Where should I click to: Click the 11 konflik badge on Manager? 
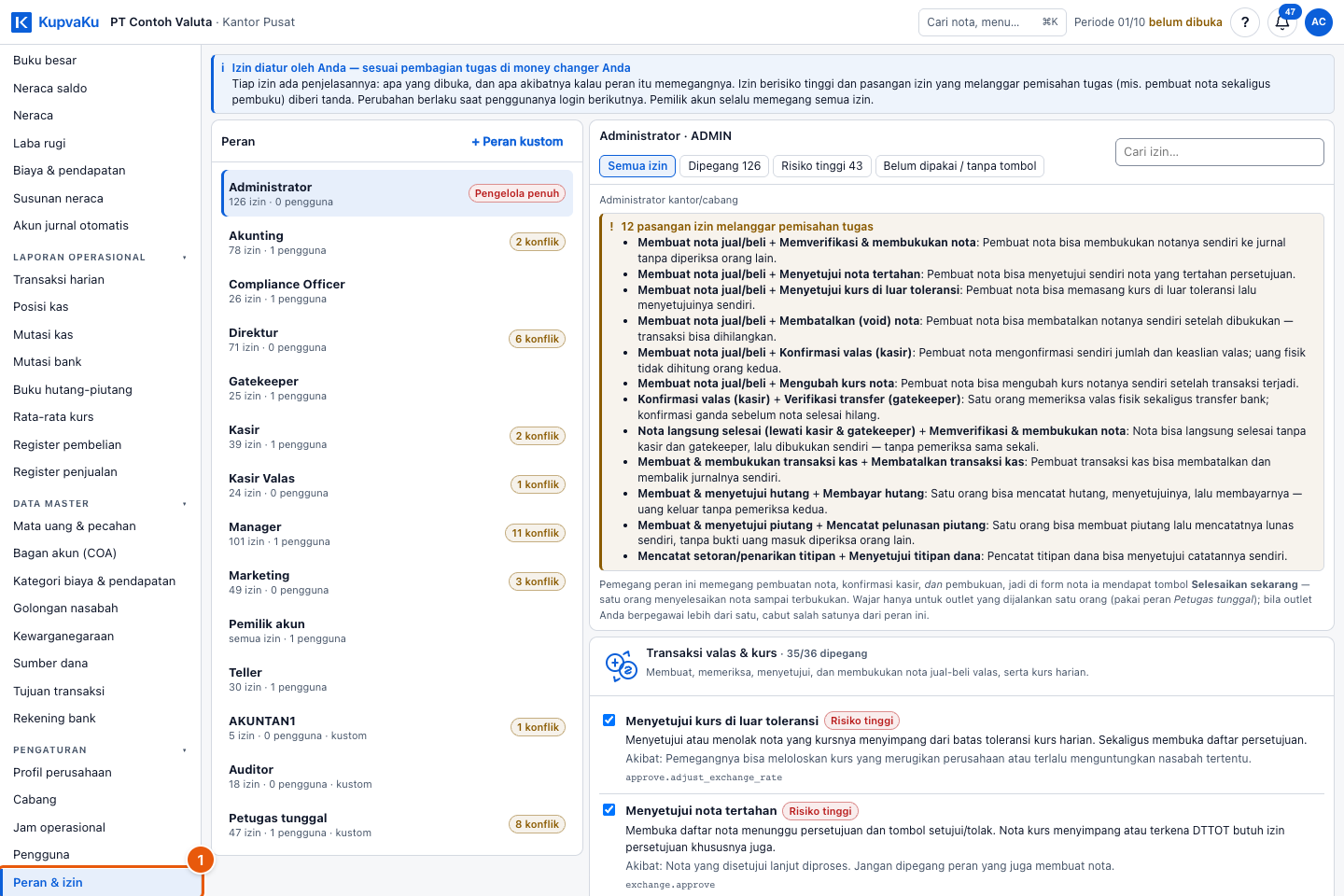[536, 533]
